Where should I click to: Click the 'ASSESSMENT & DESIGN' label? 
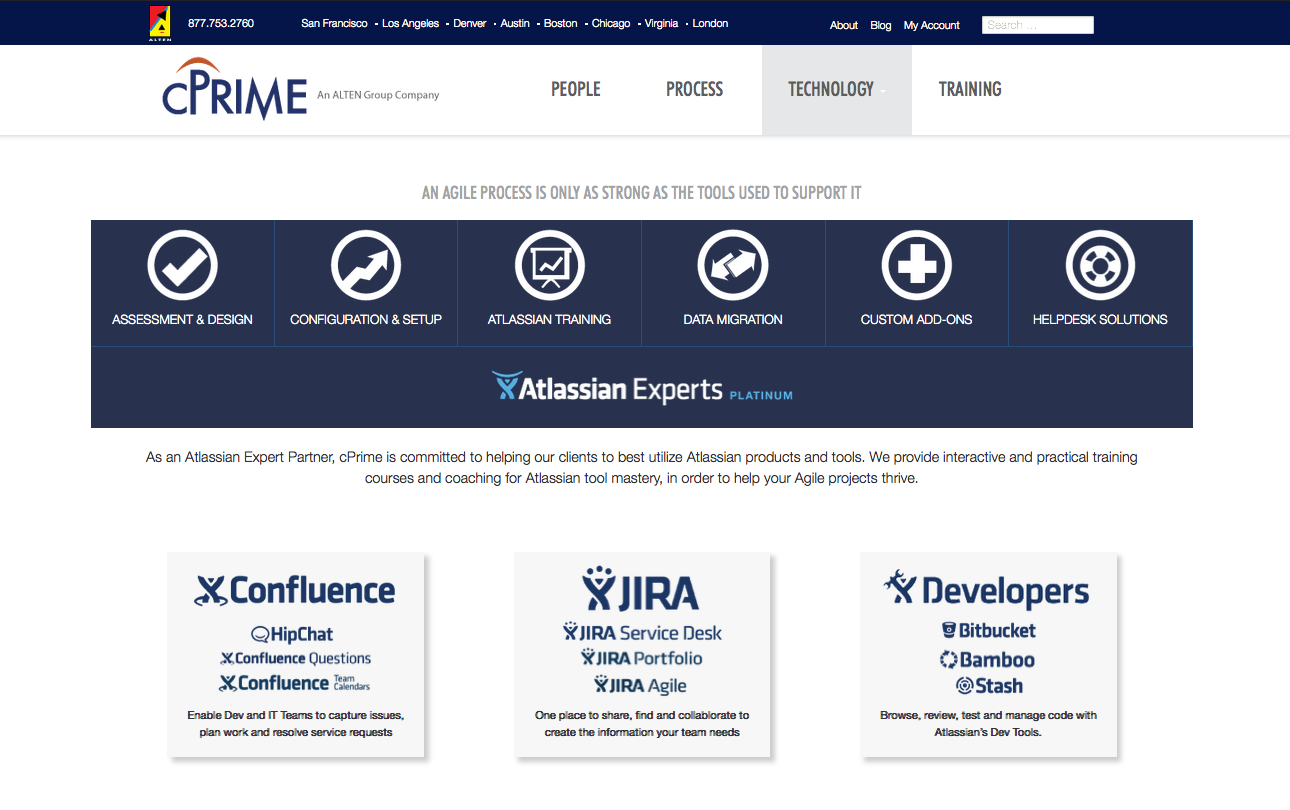[182, 320]
